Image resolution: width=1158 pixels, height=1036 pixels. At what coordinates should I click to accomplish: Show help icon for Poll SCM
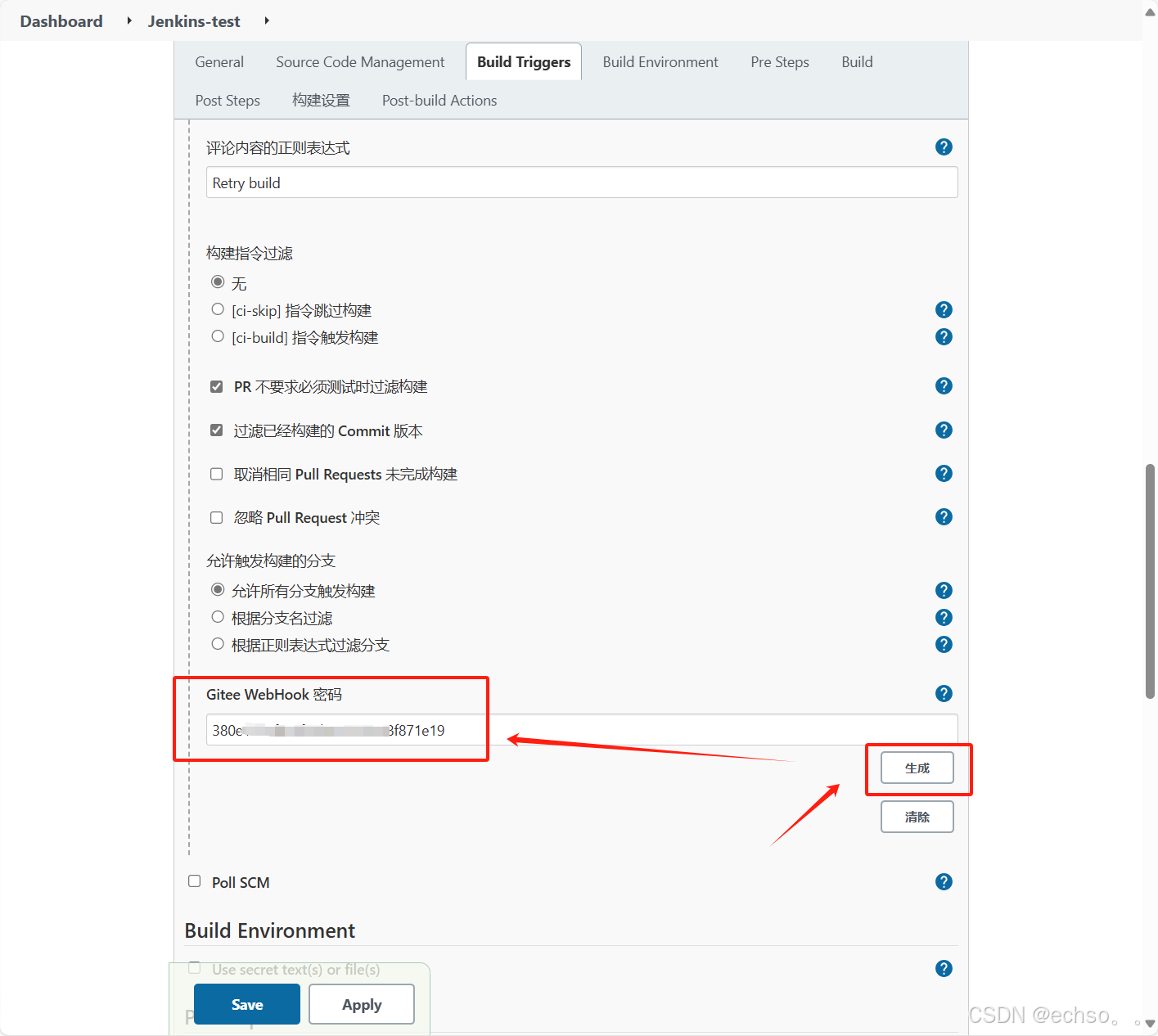[944, 882]
